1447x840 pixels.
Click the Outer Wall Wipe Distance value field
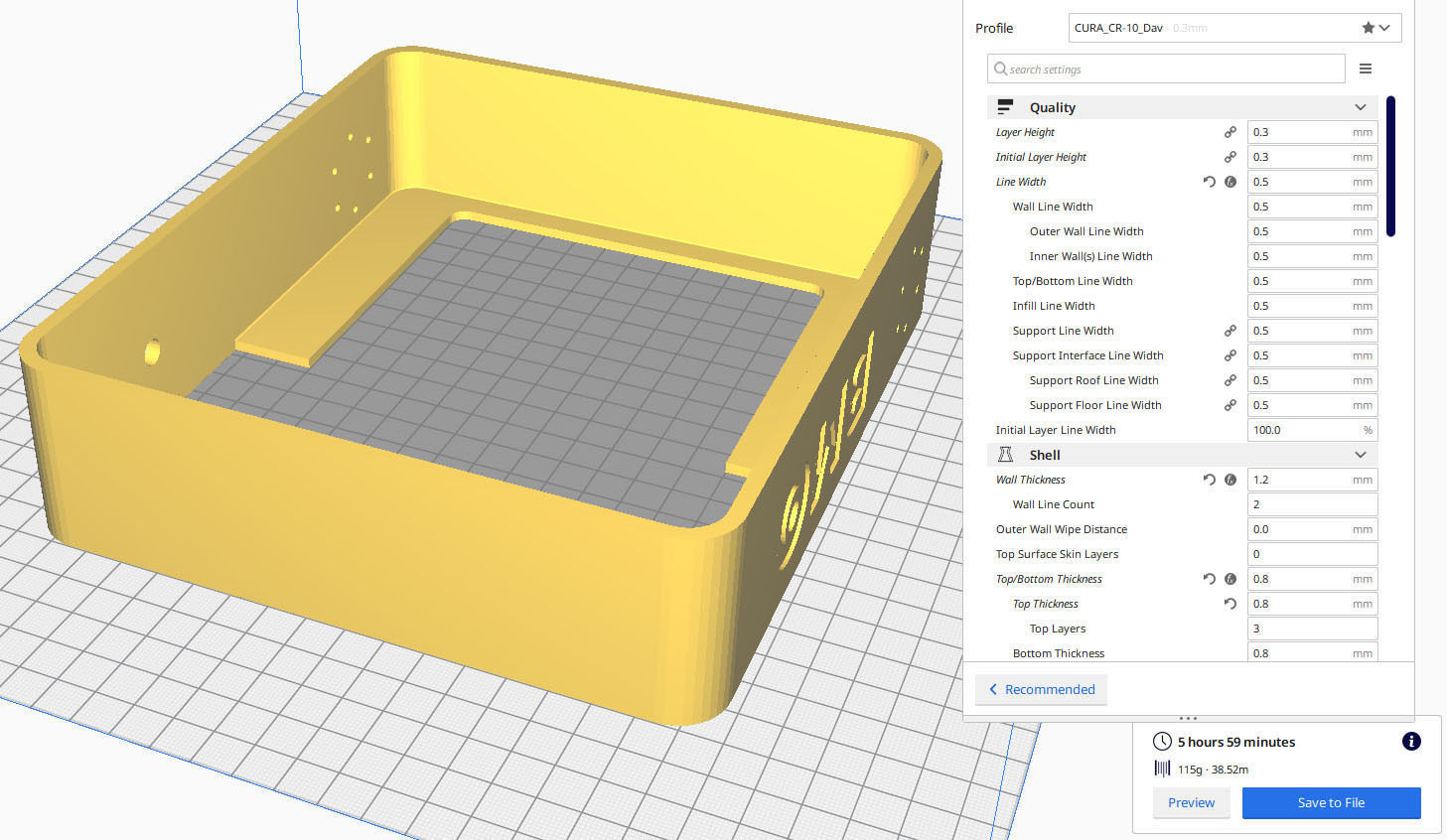coord(1312,529)
